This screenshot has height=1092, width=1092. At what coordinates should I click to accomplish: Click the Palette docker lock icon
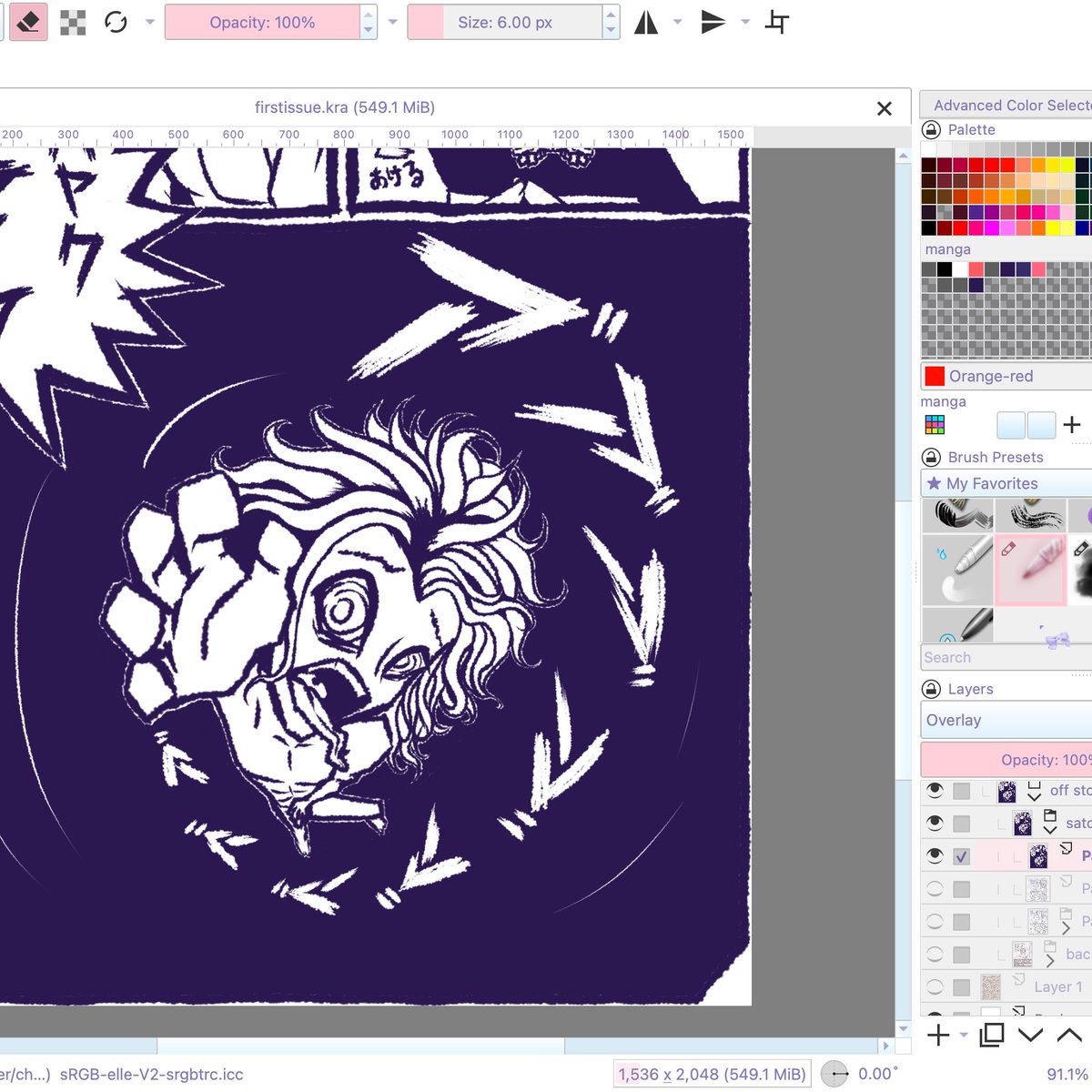point(931,130)
